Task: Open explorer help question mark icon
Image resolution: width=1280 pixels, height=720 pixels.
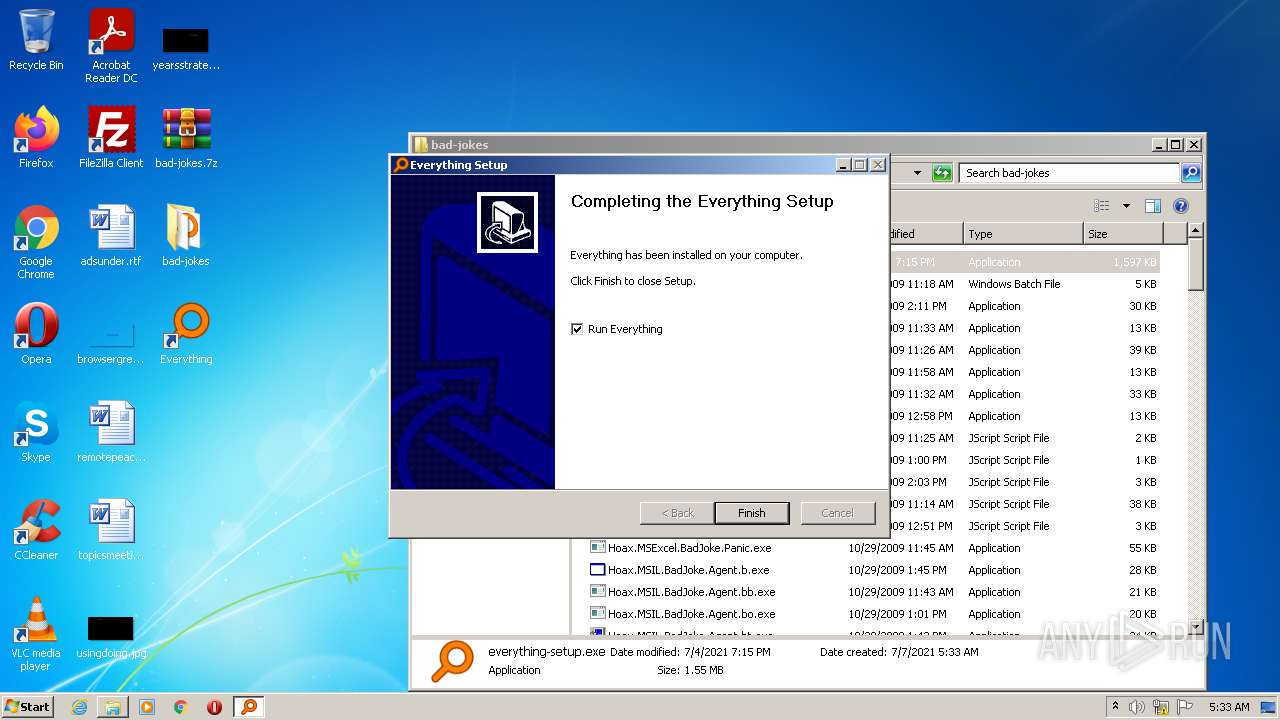Action: pyautogui.click(x=1180, y=206)
